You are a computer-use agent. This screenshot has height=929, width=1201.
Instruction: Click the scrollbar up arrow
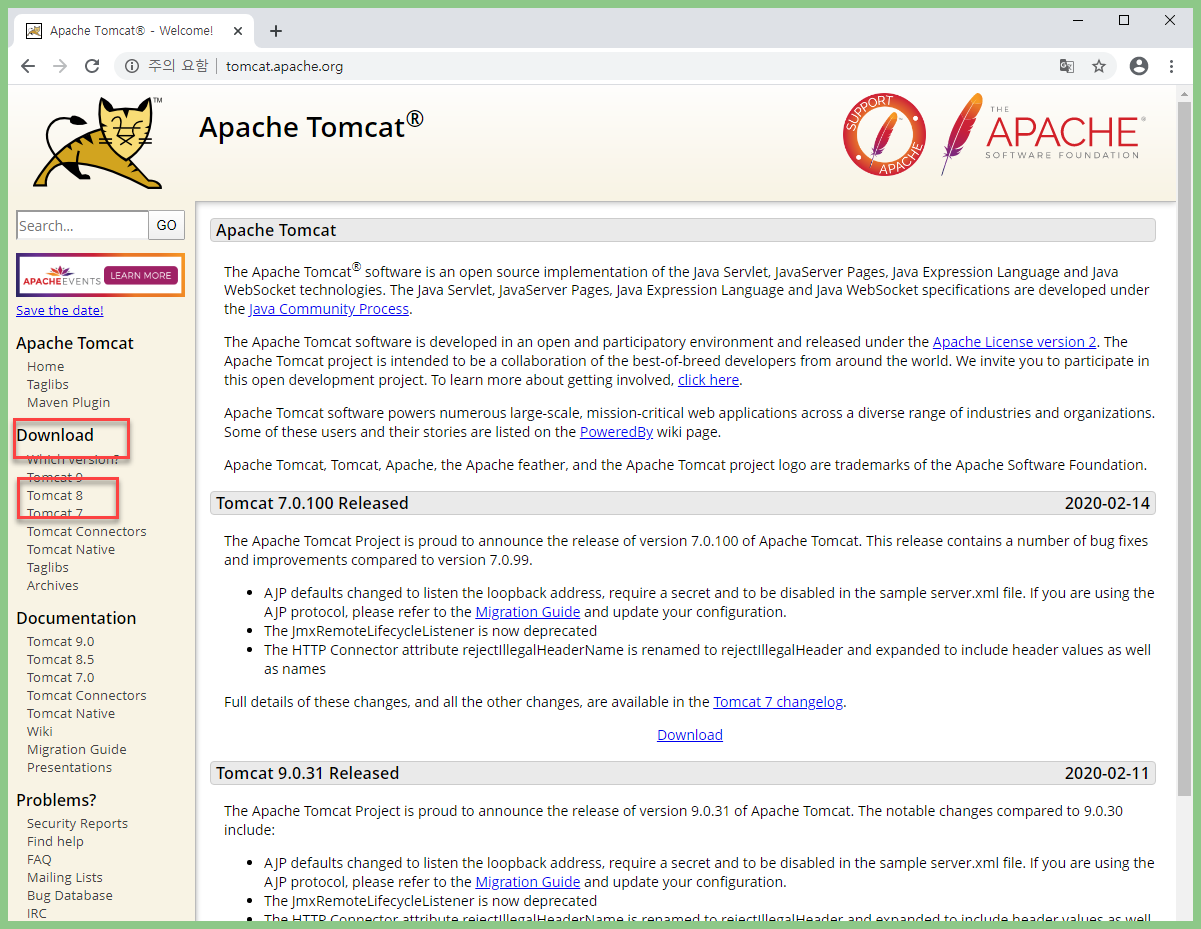pos(1184,93)
